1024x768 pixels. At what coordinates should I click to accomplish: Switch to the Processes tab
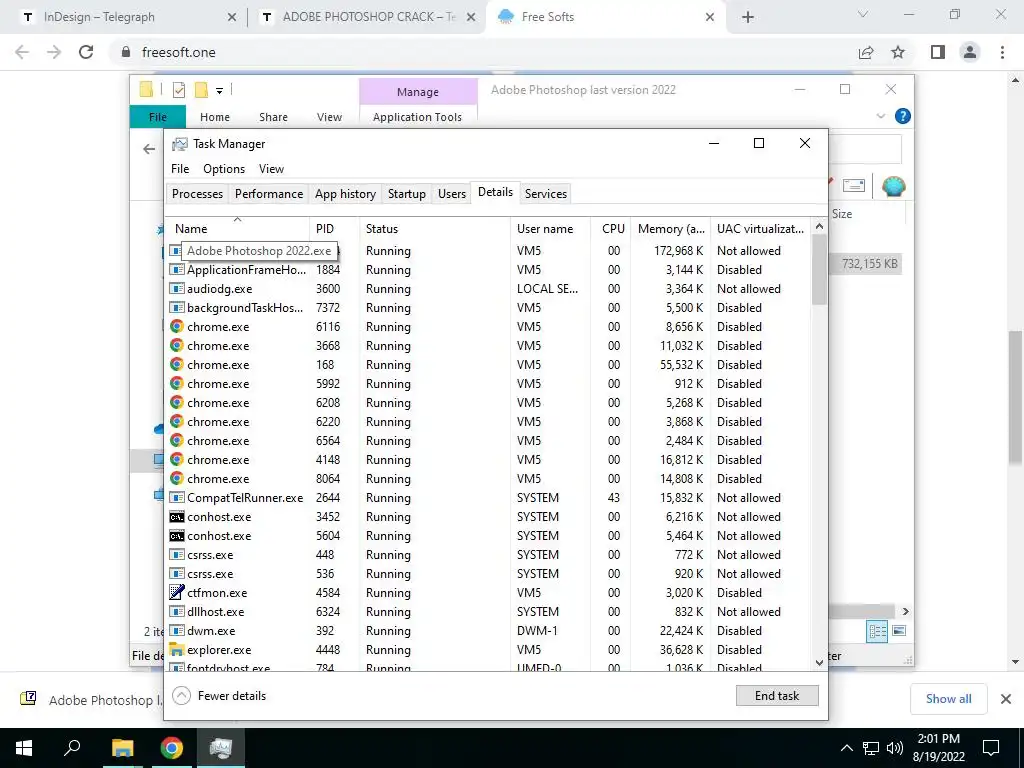coord(197,193)
